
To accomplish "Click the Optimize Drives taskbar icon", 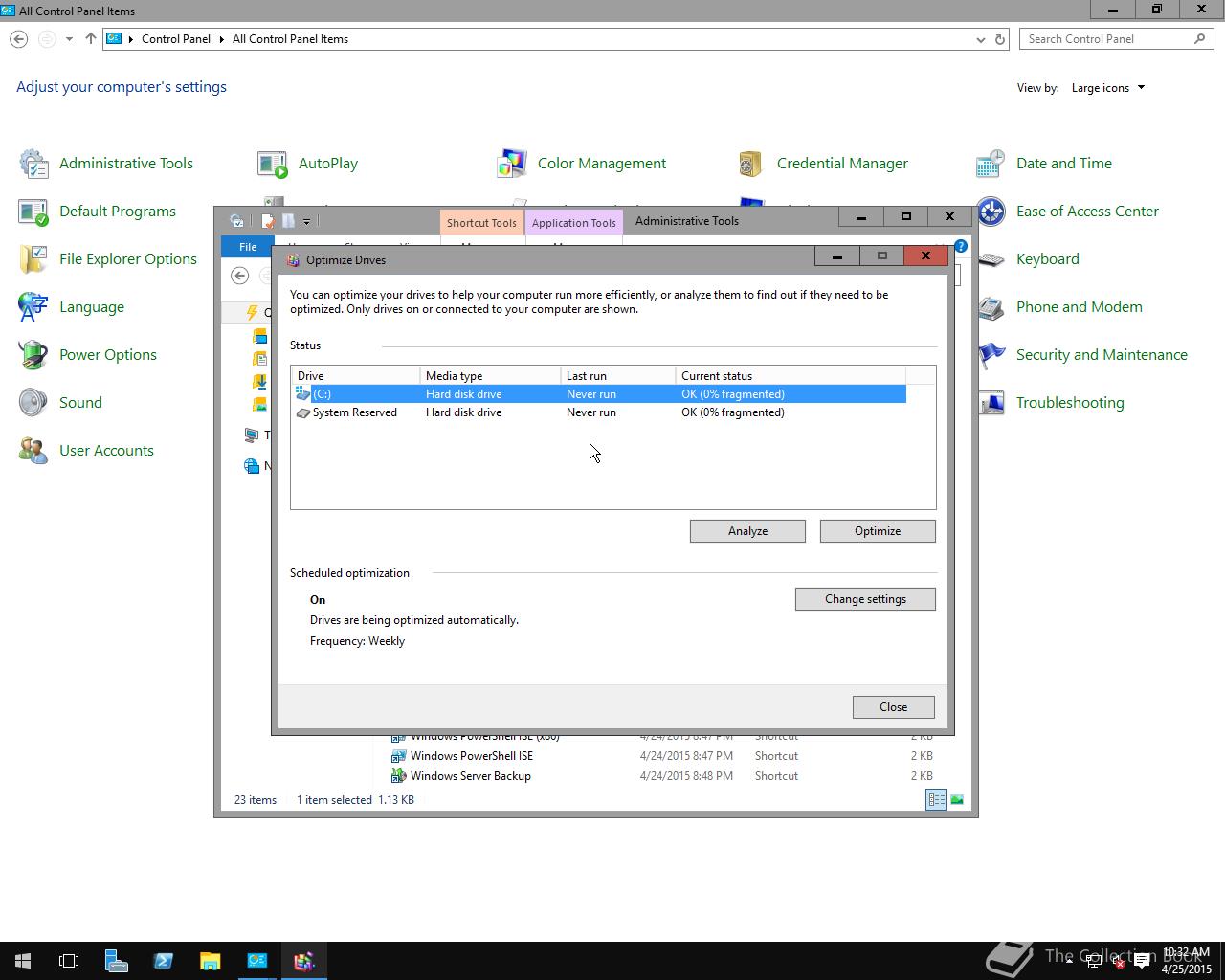I will [x=303, y=961].
